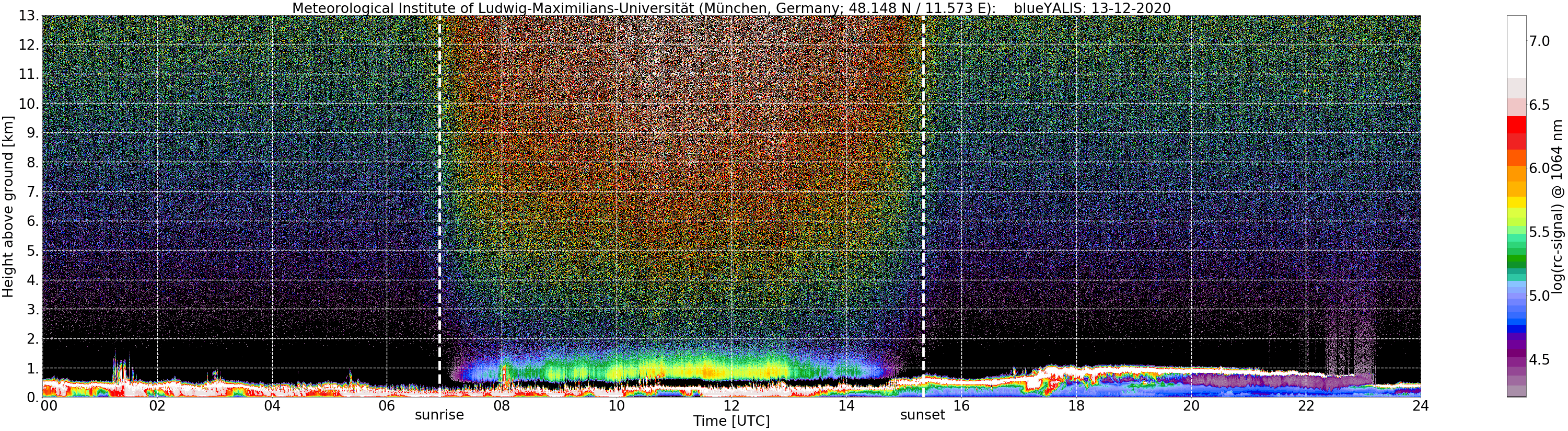Click the height tick label '0.'
Viewport: 1568px width, 431px height.
33,397
